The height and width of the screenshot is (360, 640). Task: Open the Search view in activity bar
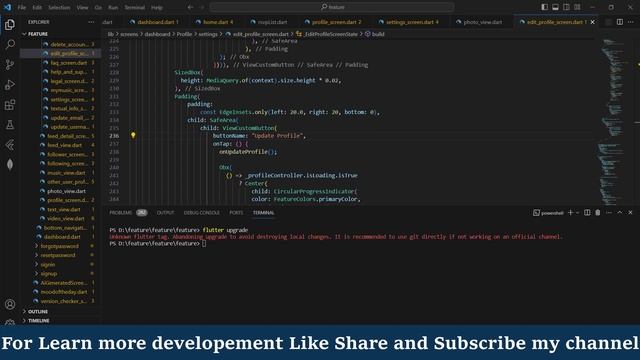(x=10, y=44)
